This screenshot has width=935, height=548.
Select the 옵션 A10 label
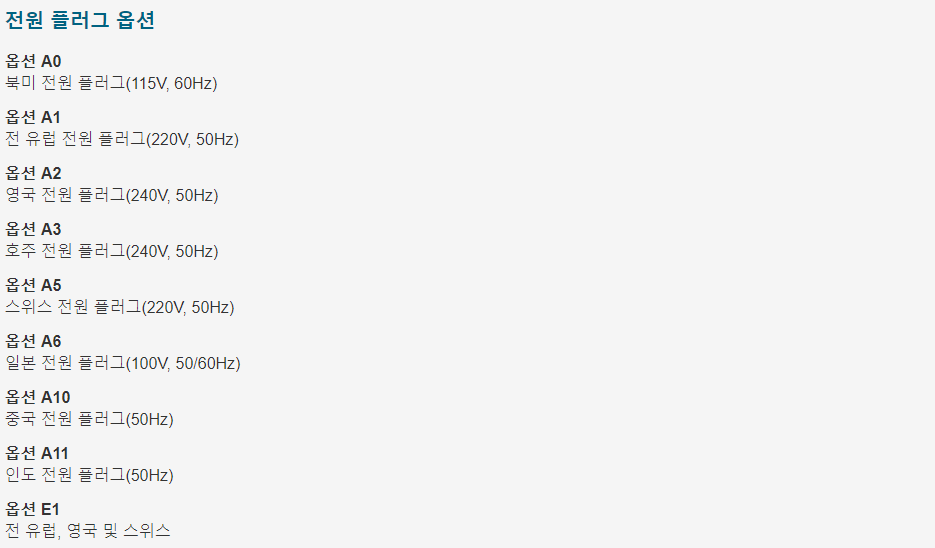(38, 398)
